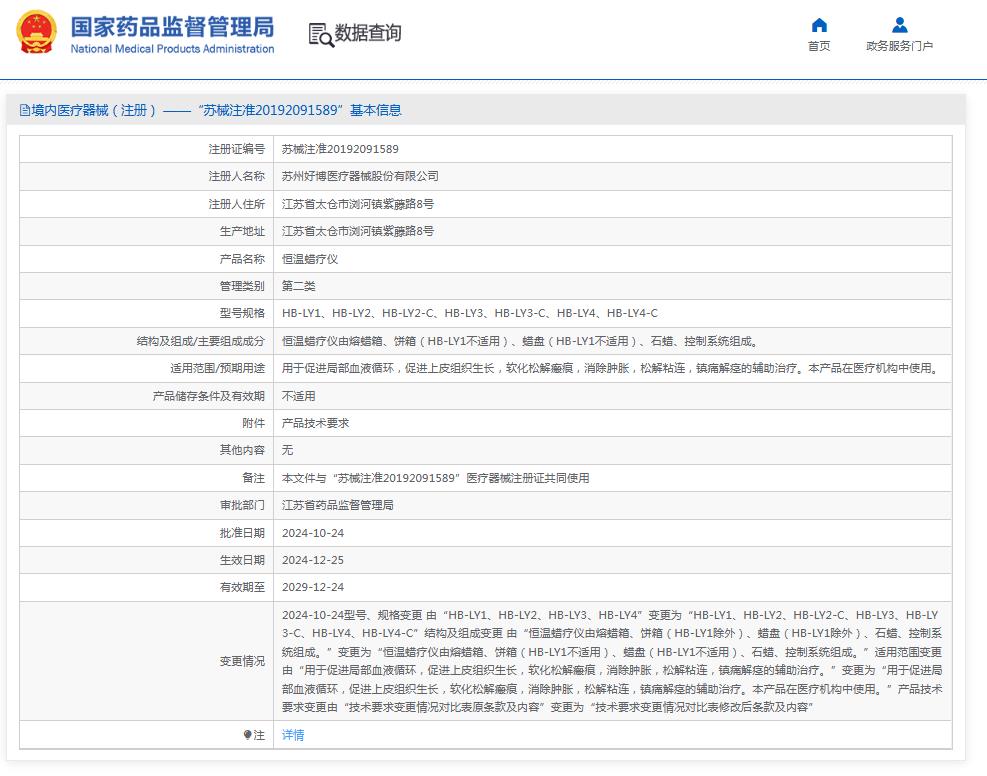Click the blue home icon above 首页
987x776 pixels.
pyautogui.click(x=819, y=26)
